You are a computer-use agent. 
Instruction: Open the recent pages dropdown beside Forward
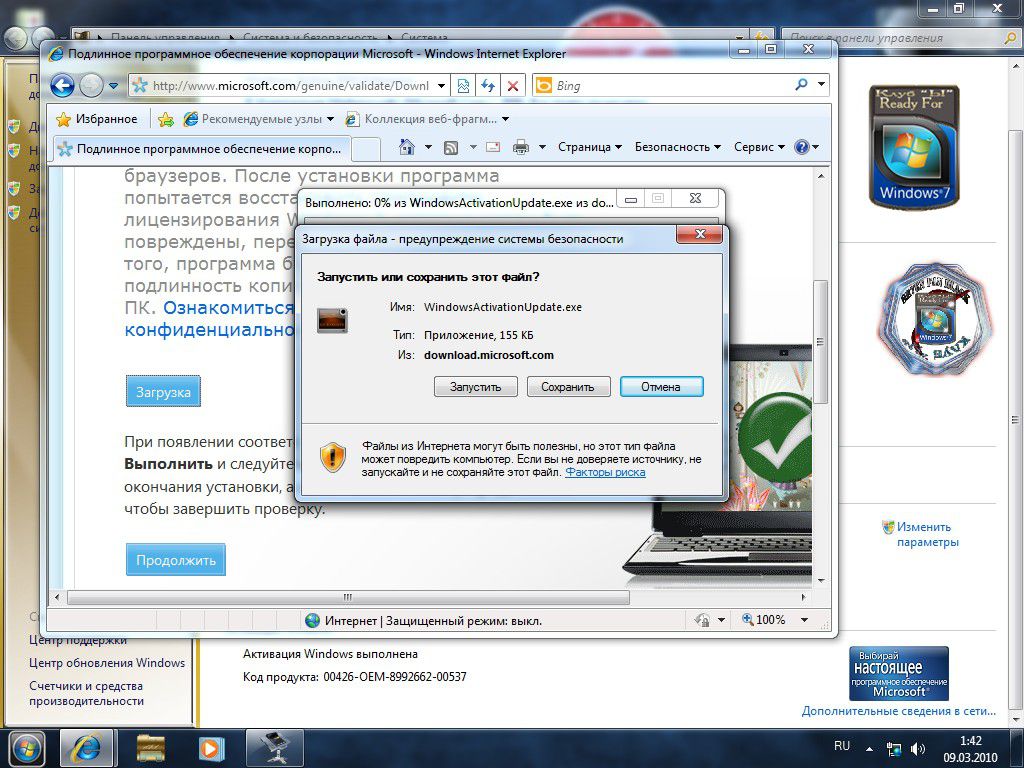click(114, 86)
